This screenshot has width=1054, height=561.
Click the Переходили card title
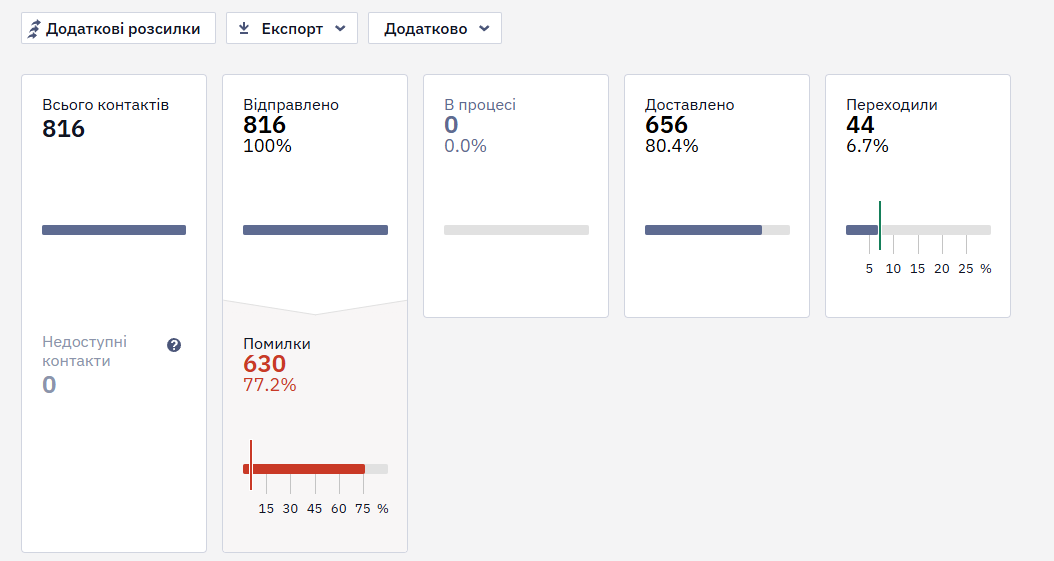point(892,105)
